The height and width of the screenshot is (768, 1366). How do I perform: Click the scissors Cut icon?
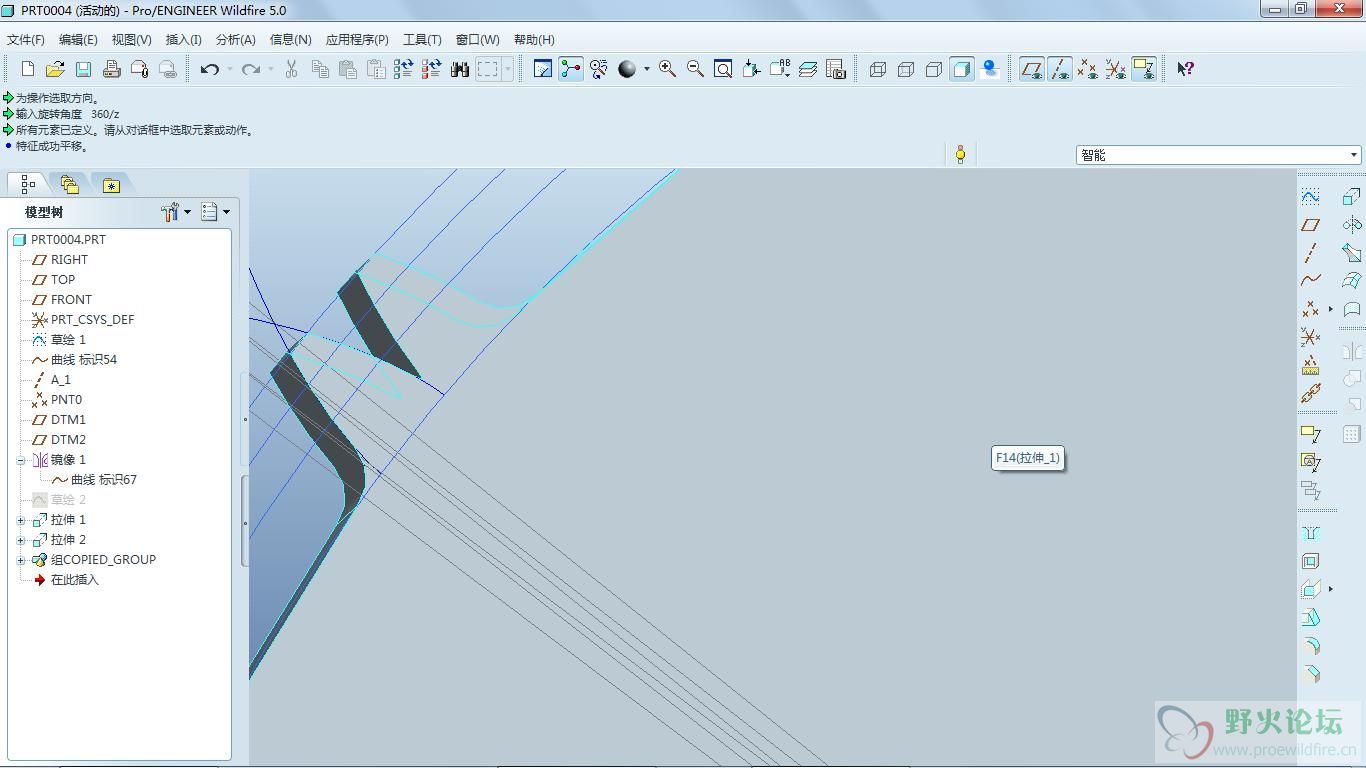291,69
